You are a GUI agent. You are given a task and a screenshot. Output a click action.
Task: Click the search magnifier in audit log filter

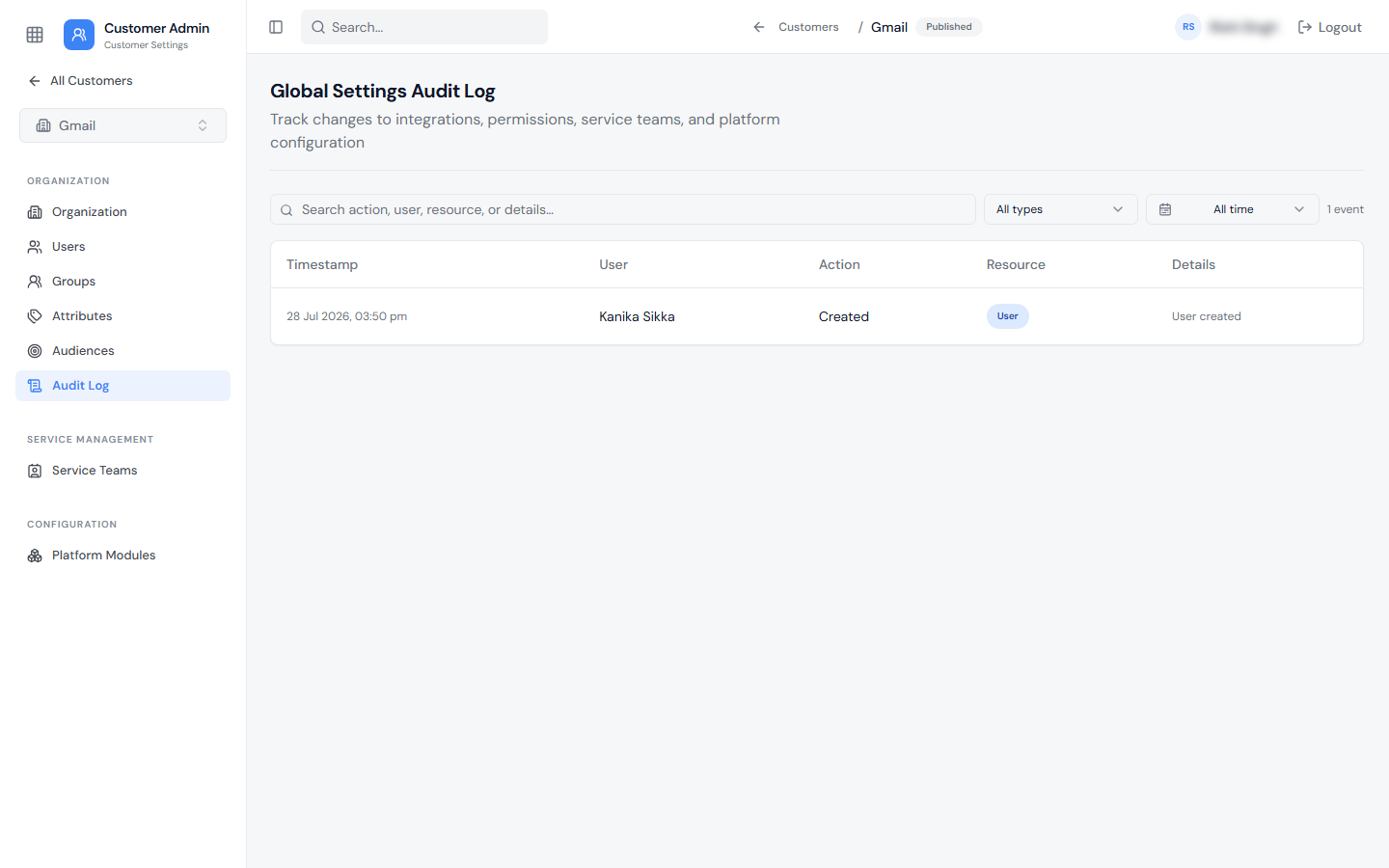coord(286,210)
